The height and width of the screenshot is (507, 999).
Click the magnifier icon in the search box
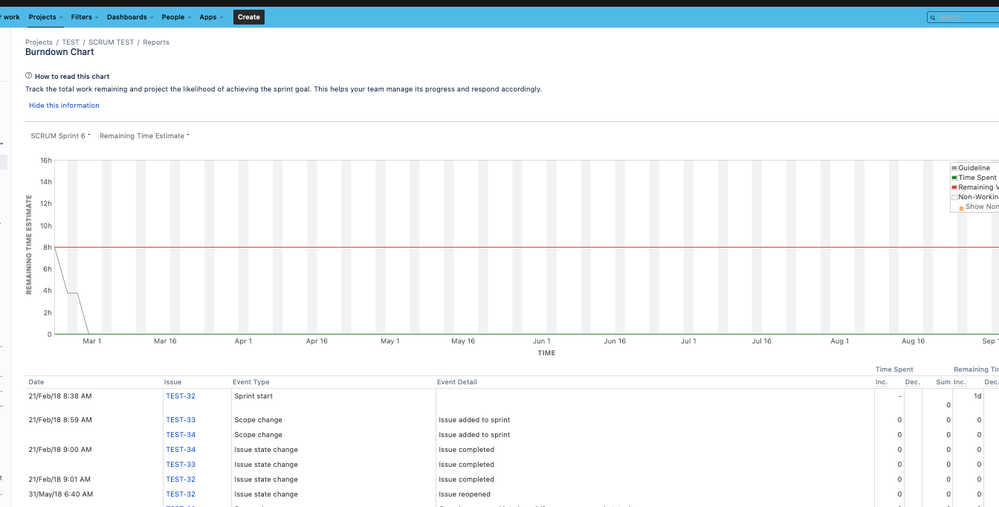tap(933, 17)
